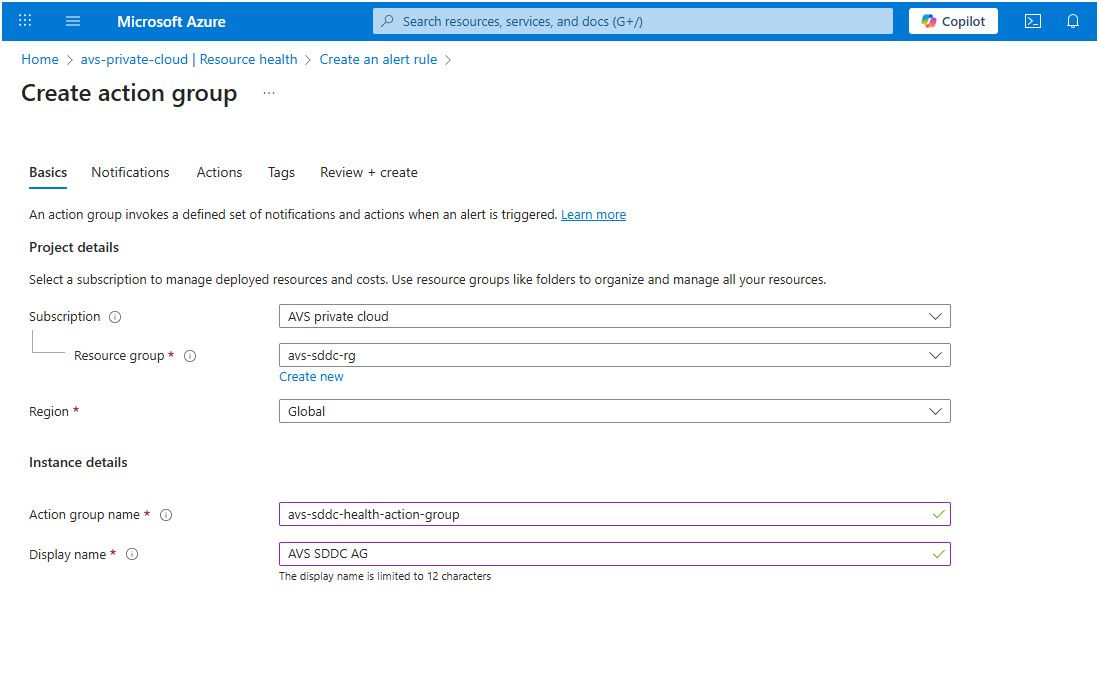The width and height of the screenshot is (1099, 698).
Task: Expand the Subscription dropdown
Action: 614,317
